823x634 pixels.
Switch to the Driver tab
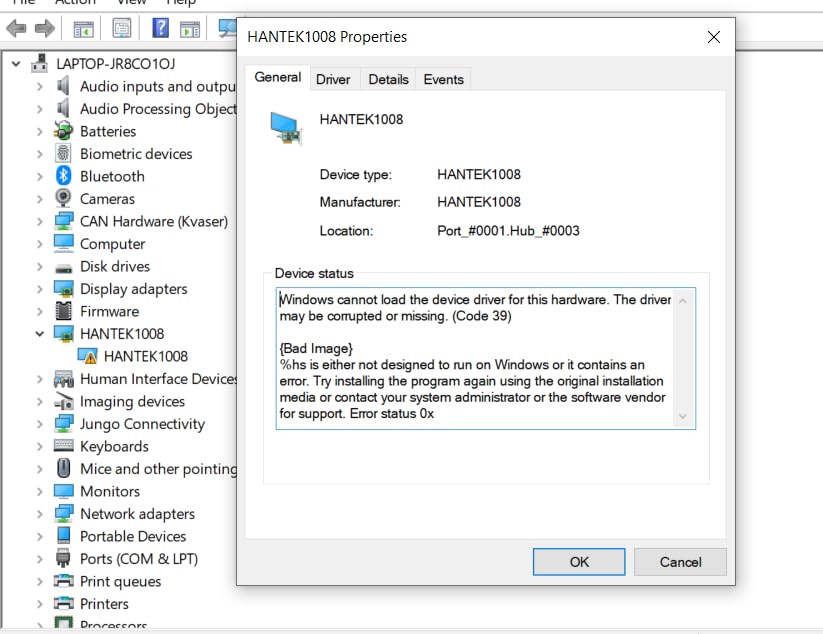point(333,79)
